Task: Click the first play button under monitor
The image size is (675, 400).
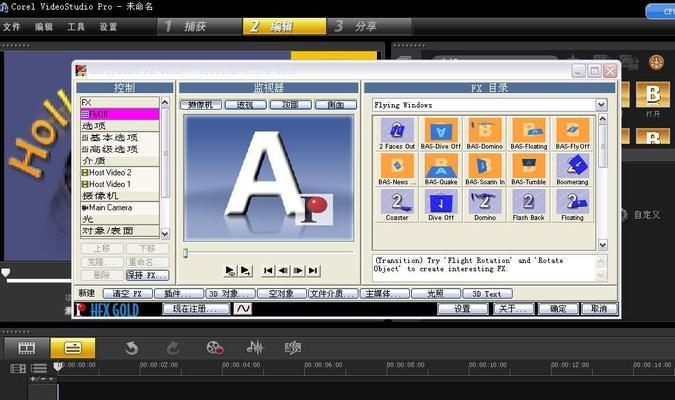Action: point(230,270)
